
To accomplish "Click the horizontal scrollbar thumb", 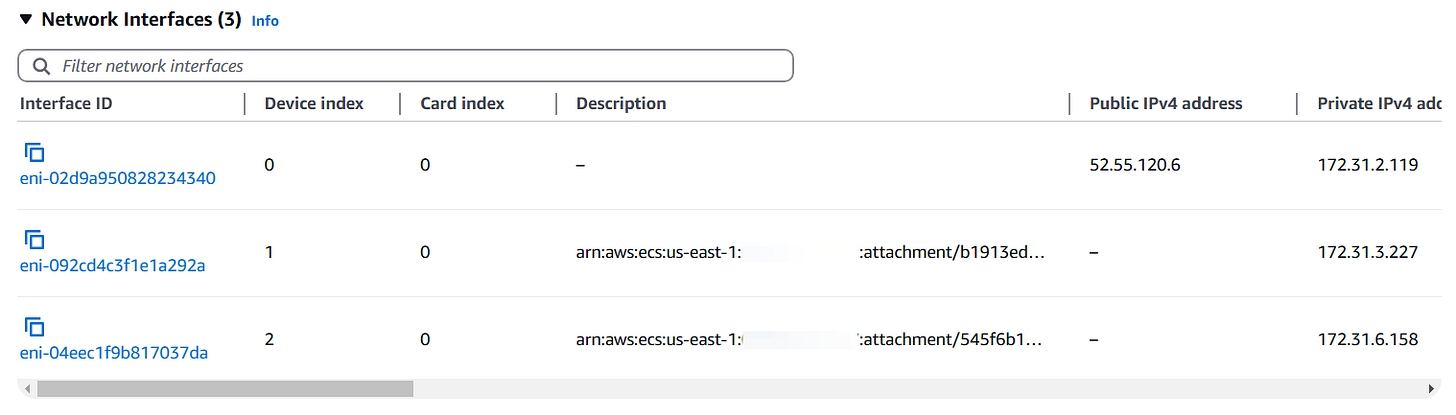I will tap(225, 388).
